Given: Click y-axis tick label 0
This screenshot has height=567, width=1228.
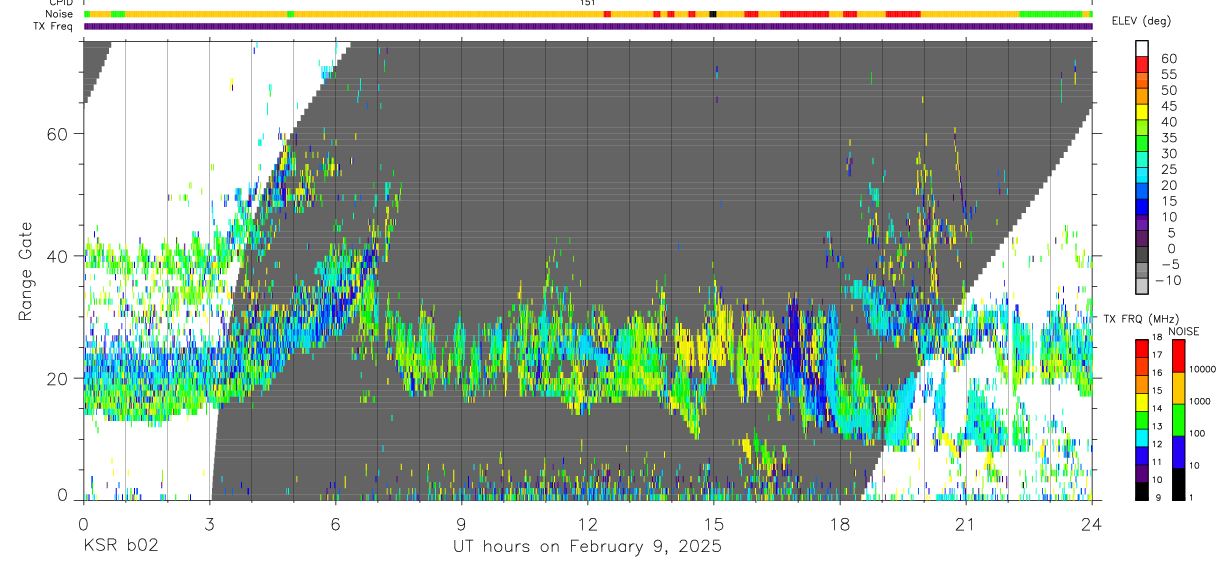Looking at the screenshot, I should click(63, 497).
